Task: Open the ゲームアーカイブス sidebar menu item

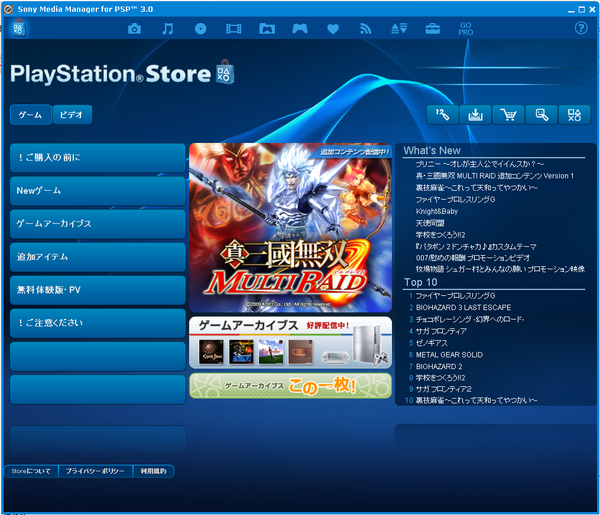Action: point(98,224)
